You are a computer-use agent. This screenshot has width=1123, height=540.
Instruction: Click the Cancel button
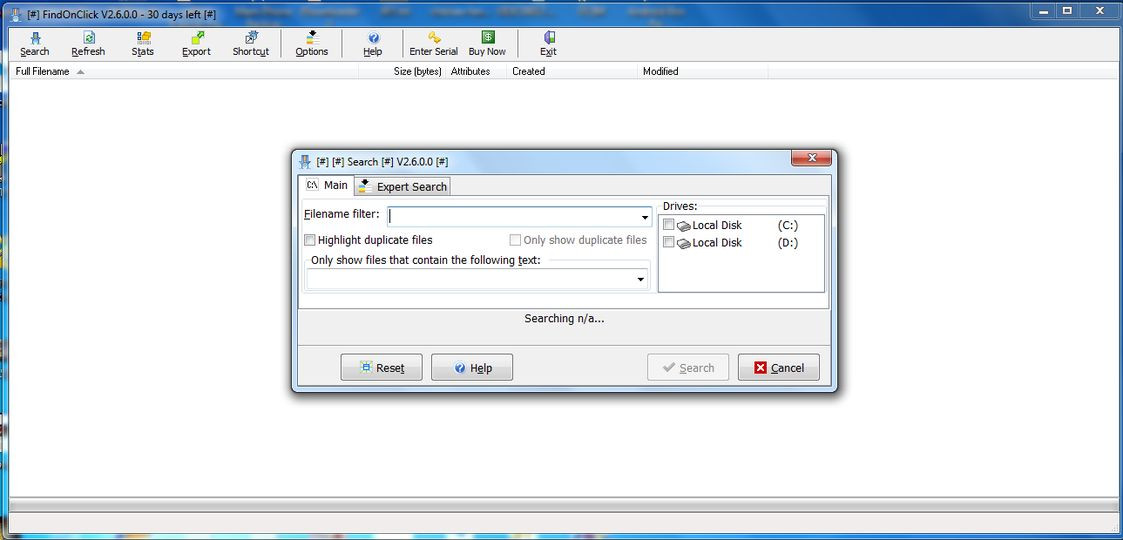779,367
